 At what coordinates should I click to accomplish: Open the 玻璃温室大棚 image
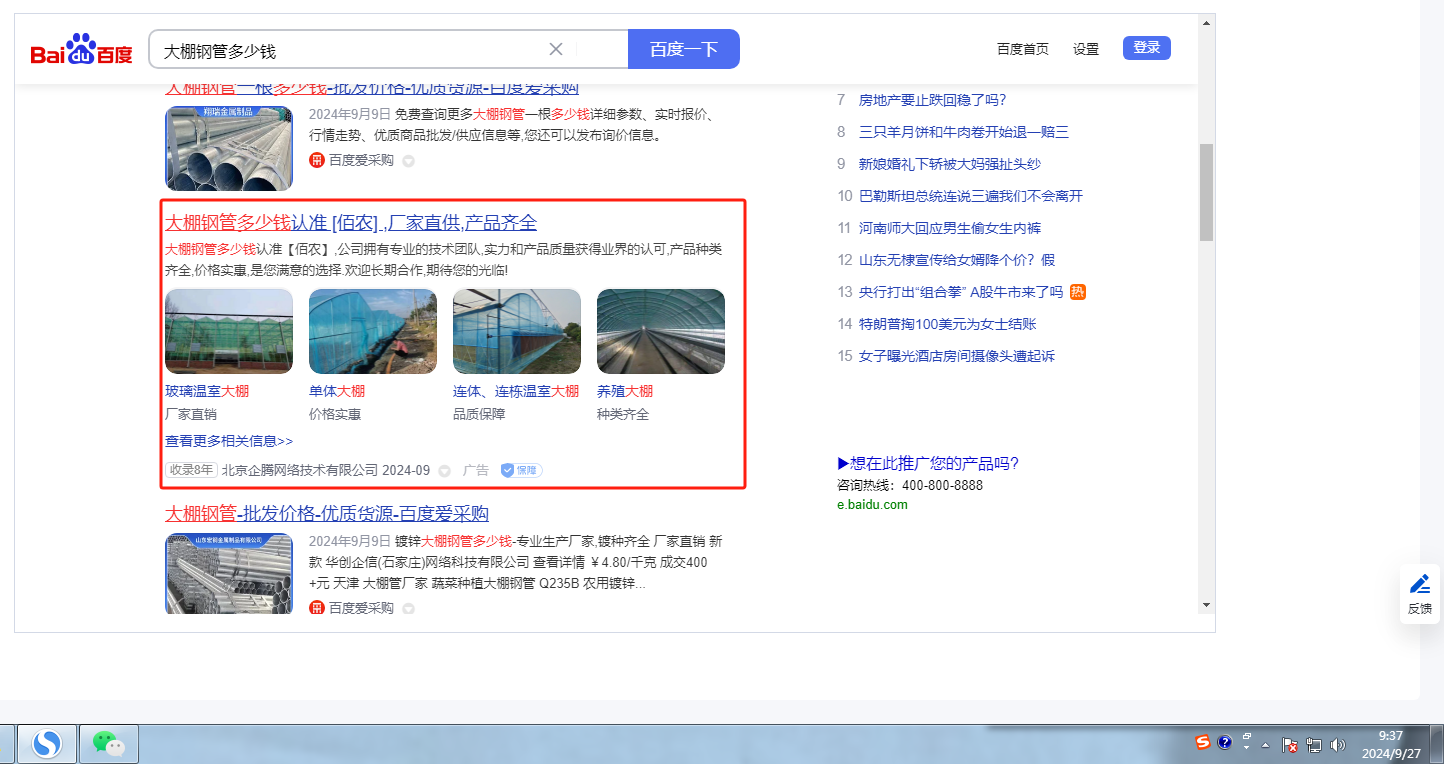pos(229,332)
